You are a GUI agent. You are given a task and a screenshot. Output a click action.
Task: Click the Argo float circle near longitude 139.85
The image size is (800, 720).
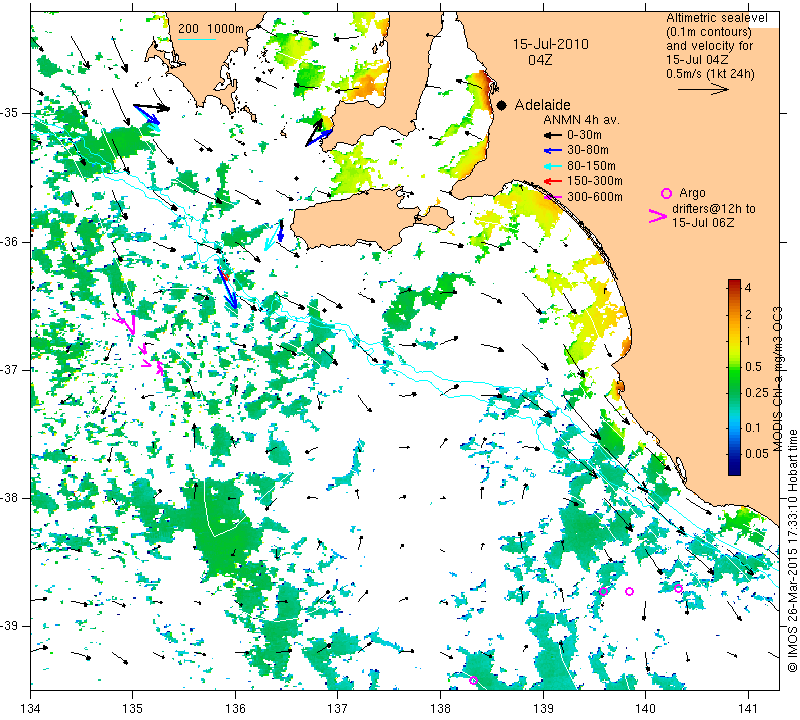coord(630,591)
